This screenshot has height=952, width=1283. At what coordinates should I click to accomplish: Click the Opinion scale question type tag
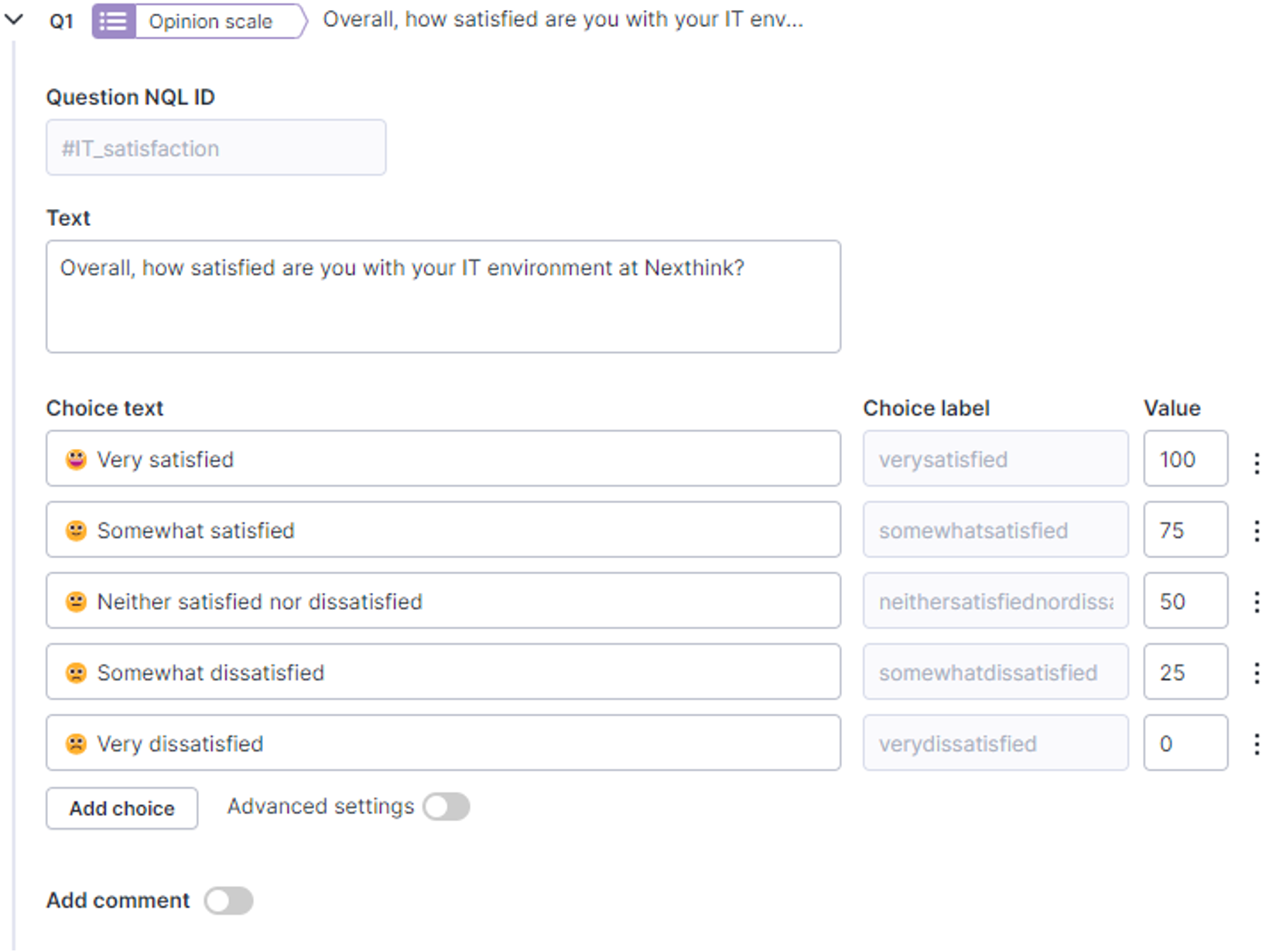(x=210, y=22)
